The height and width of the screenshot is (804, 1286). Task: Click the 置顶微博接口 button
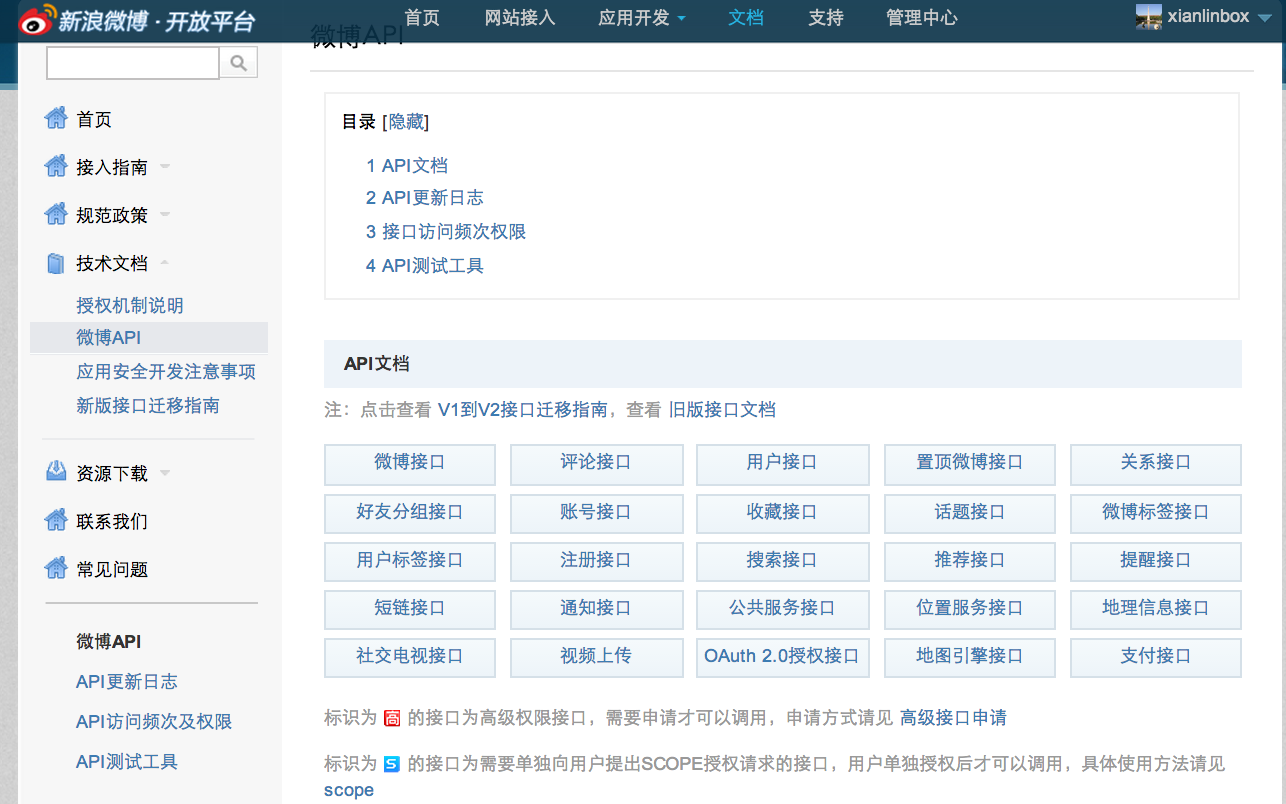click(x=970, y=464)
